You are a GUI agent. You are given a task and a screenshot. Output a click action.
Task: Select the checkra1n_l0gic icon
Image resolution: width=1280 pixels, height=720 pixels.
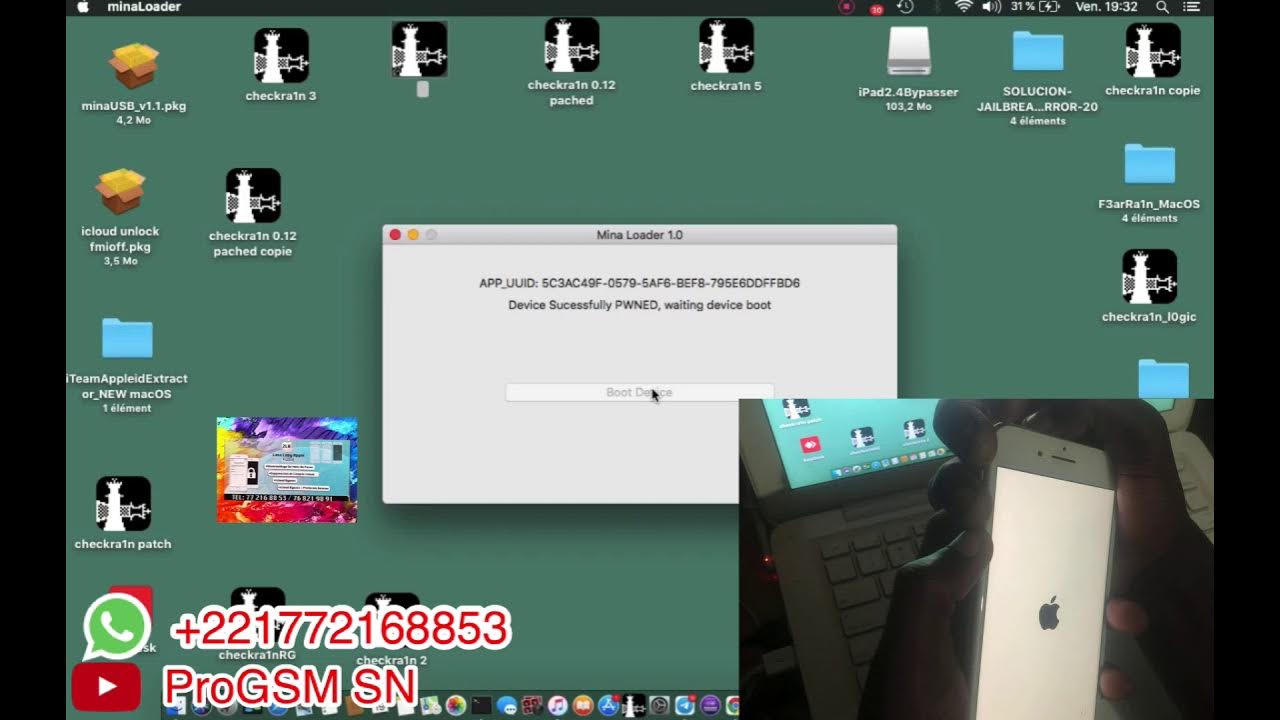pos(1149,276)
